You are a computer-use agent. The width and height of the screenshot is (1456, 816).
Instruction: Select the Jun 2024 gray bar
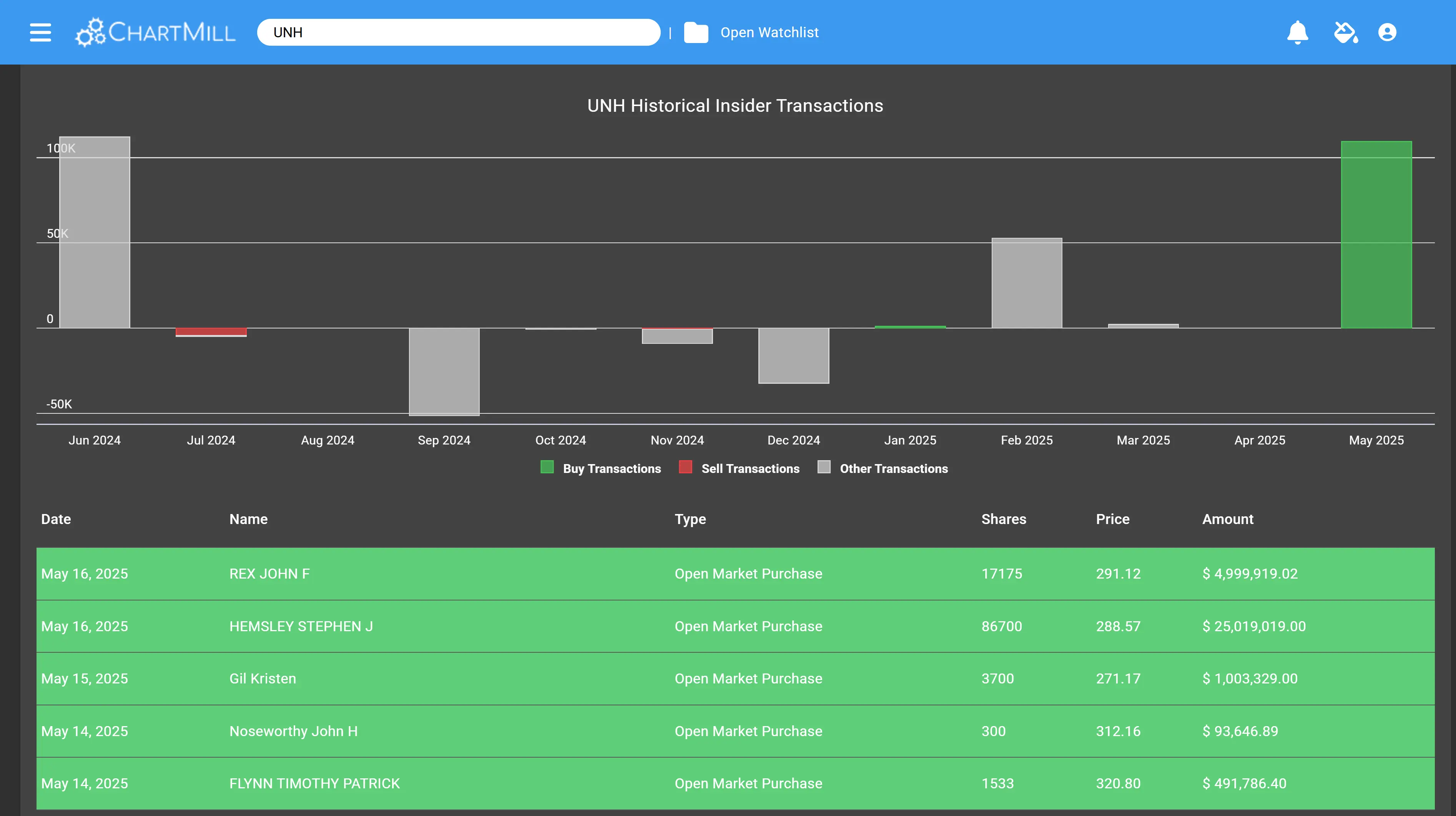click(x=95, y=232)
